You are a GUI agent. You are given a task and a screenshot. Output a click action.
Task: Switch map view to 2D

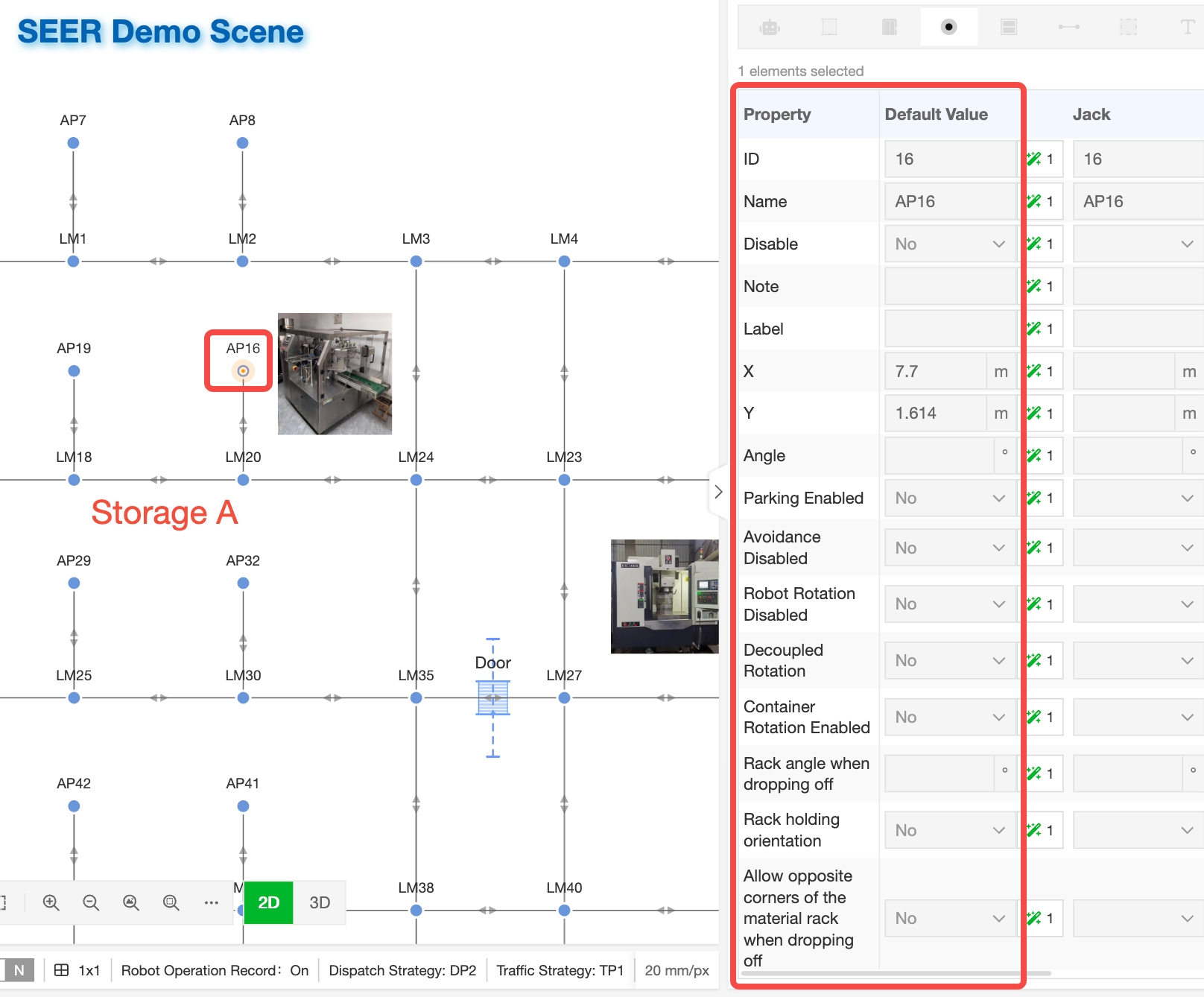point(268,902)
